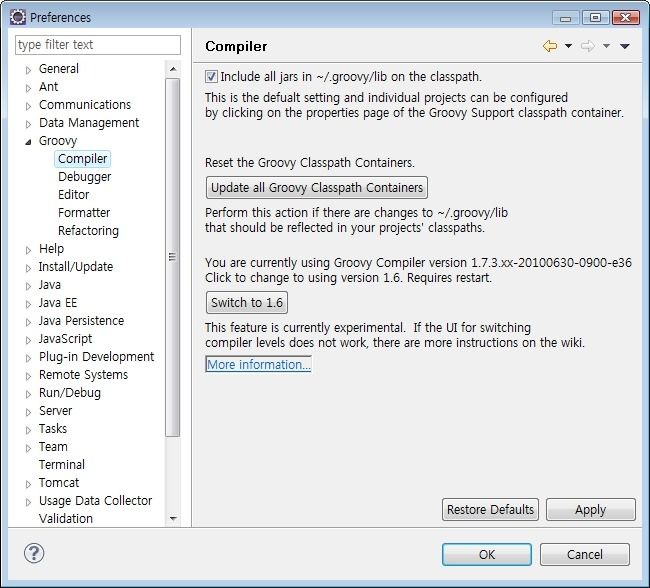Select Formatter under Groovy
Screen dimensions: 650x588
pos(84,213)
